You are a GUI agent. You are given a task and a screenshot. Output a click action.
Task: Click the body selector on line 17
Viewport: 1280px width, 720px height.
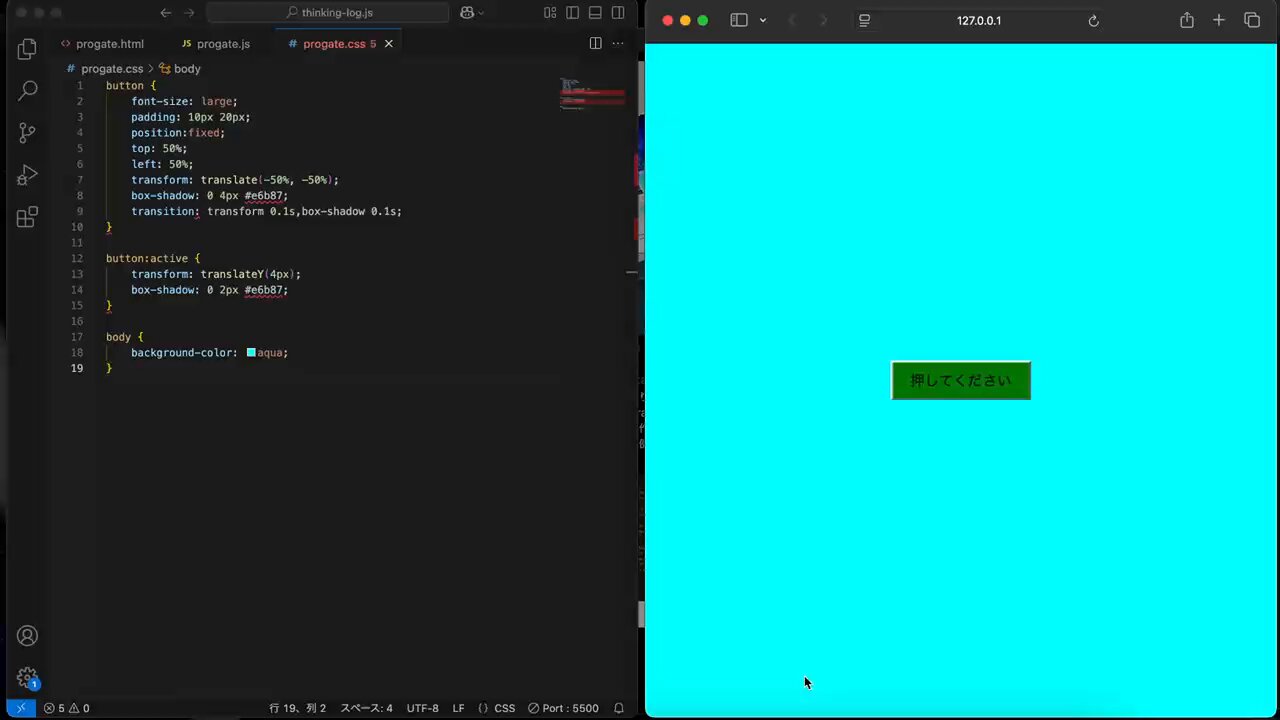click(x=118, y=337)
